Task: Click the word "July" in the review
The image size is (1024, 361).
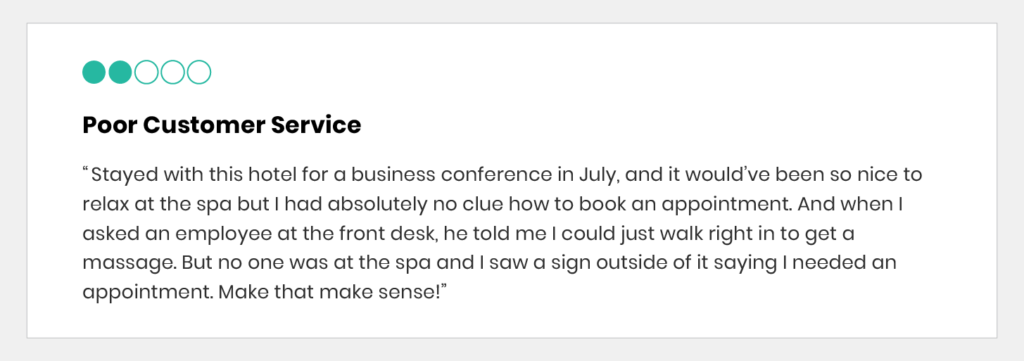Action: [x=596, y=176]
